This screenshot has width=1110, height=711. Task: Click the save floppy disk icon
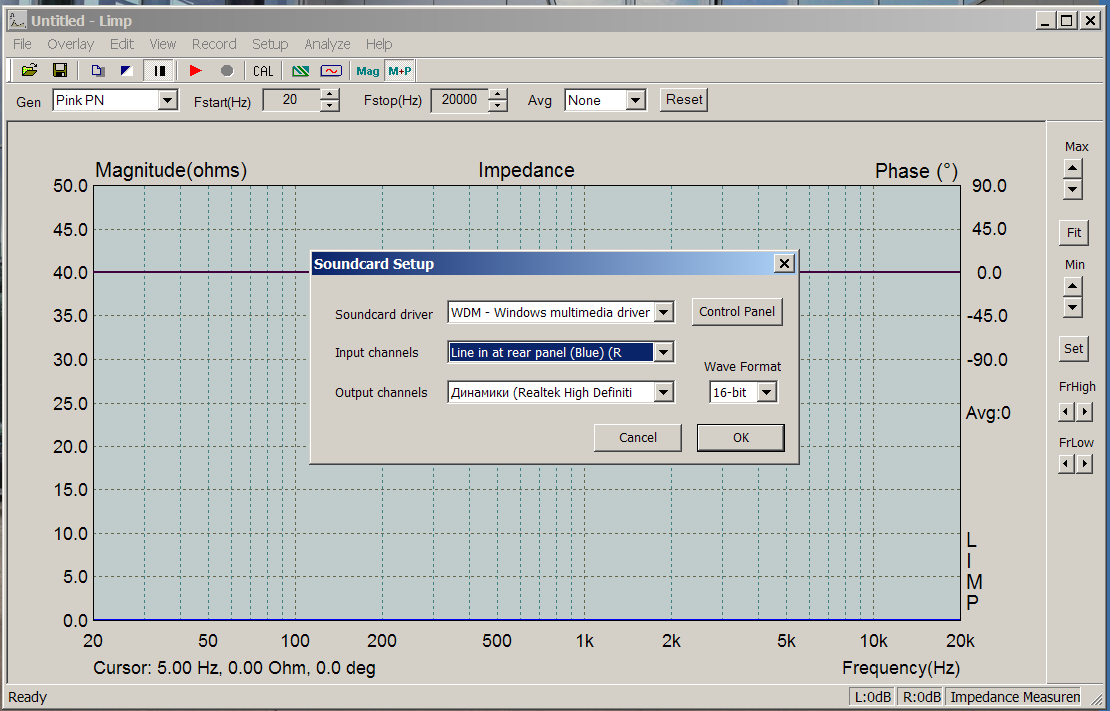pos(60,70)
